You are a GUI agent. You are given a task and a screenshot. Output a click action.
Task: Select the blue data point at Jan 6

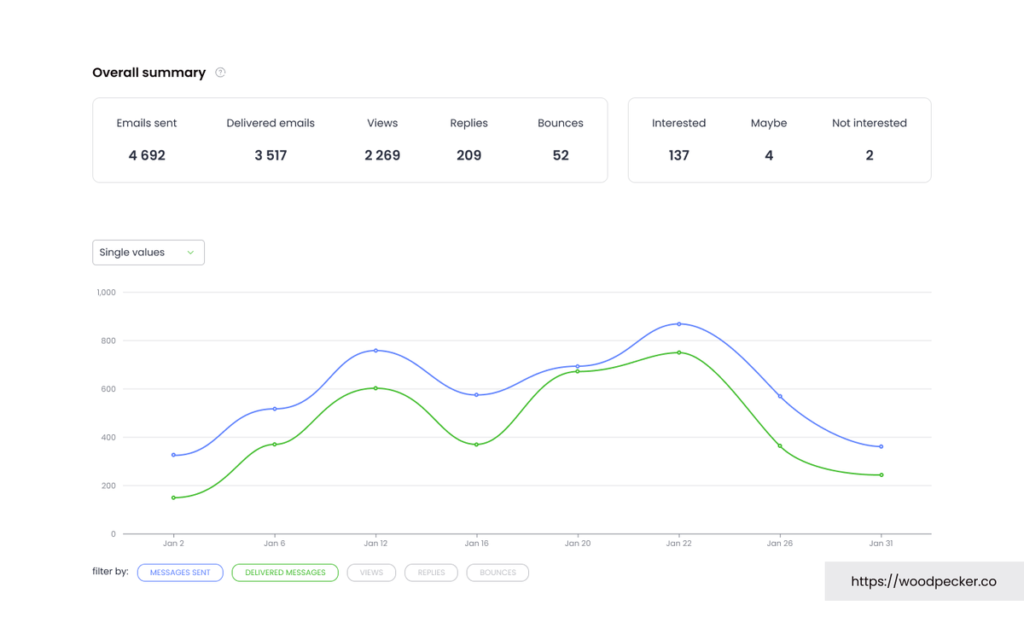click(x=274, y=409)
